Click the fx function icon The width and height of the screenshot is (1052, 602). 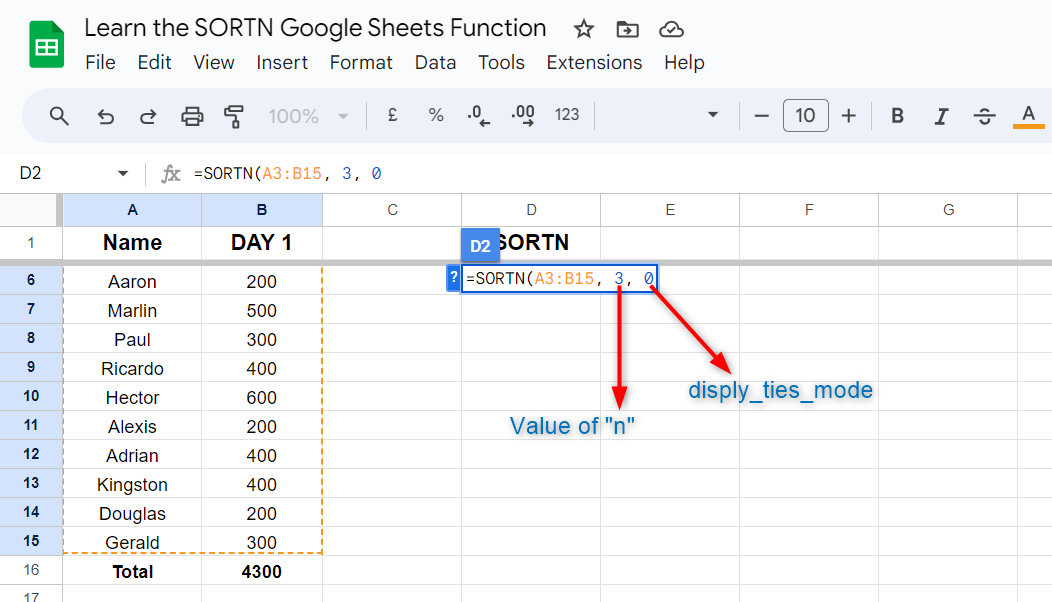pos(170,174)
